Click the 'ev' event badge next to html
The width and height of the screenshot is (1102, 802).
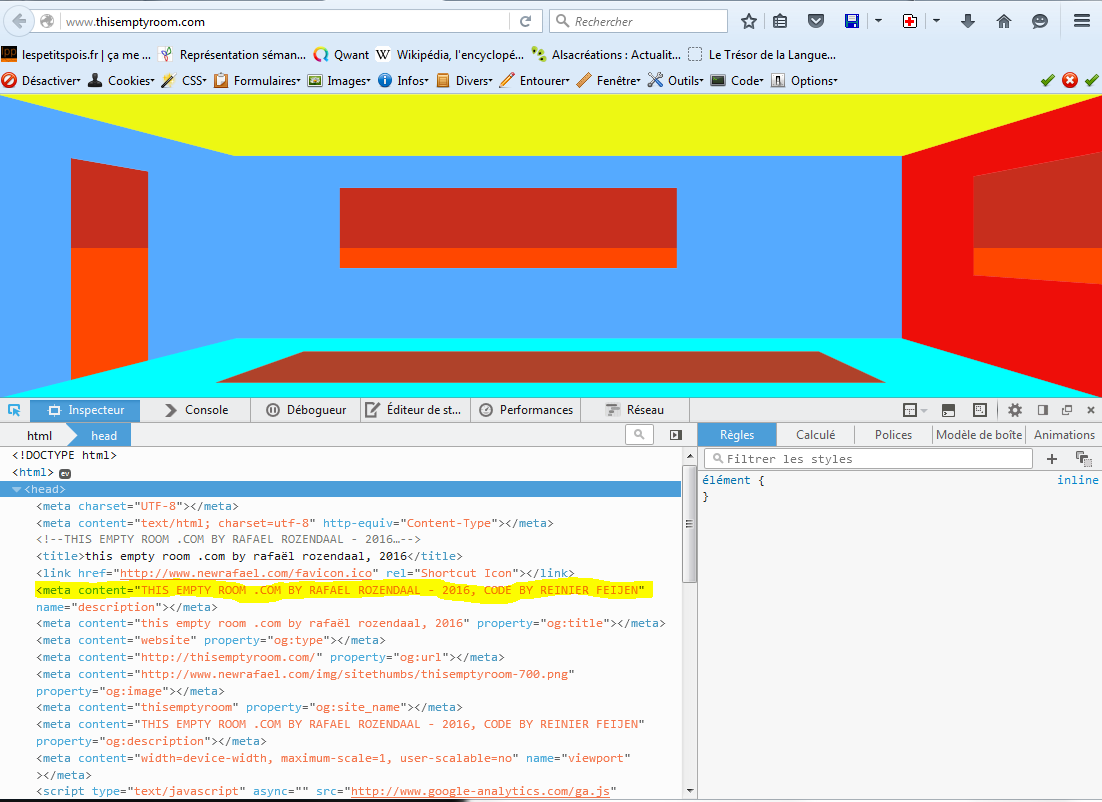65,473
